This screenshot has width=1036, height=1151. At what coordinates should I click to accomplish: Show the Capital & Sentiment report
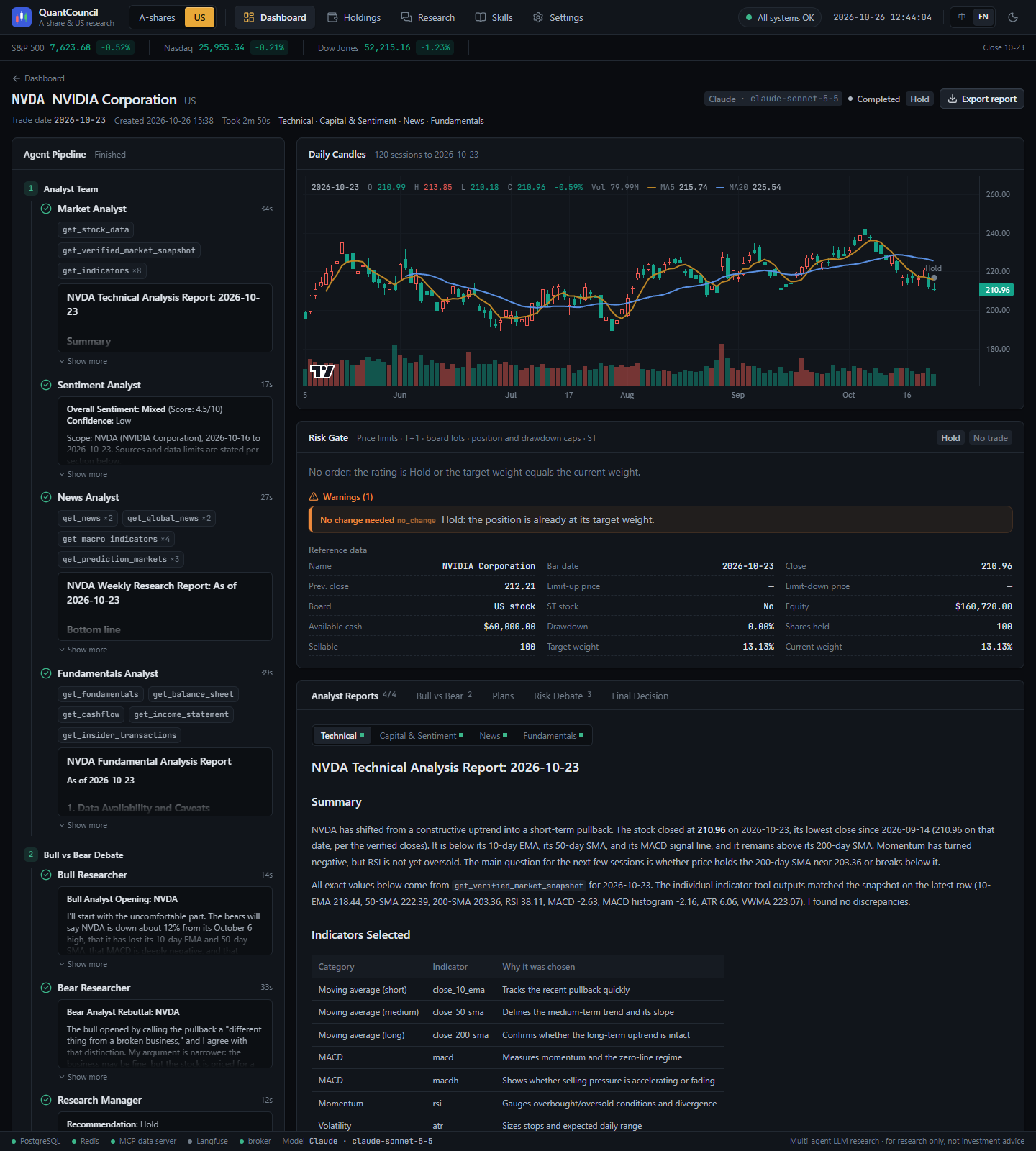[x=422, y=736]
